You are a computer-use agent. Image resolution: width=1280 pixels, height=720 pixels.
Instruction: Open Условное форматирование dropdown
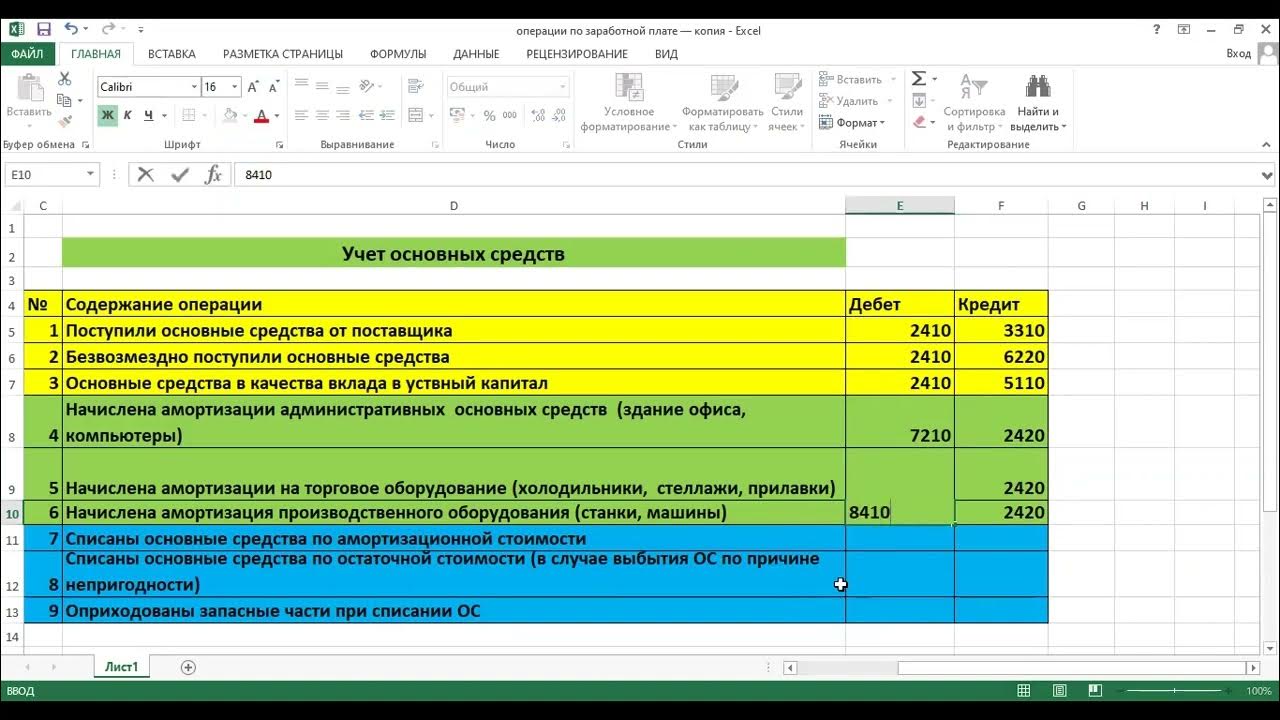(x=629, y=103)
